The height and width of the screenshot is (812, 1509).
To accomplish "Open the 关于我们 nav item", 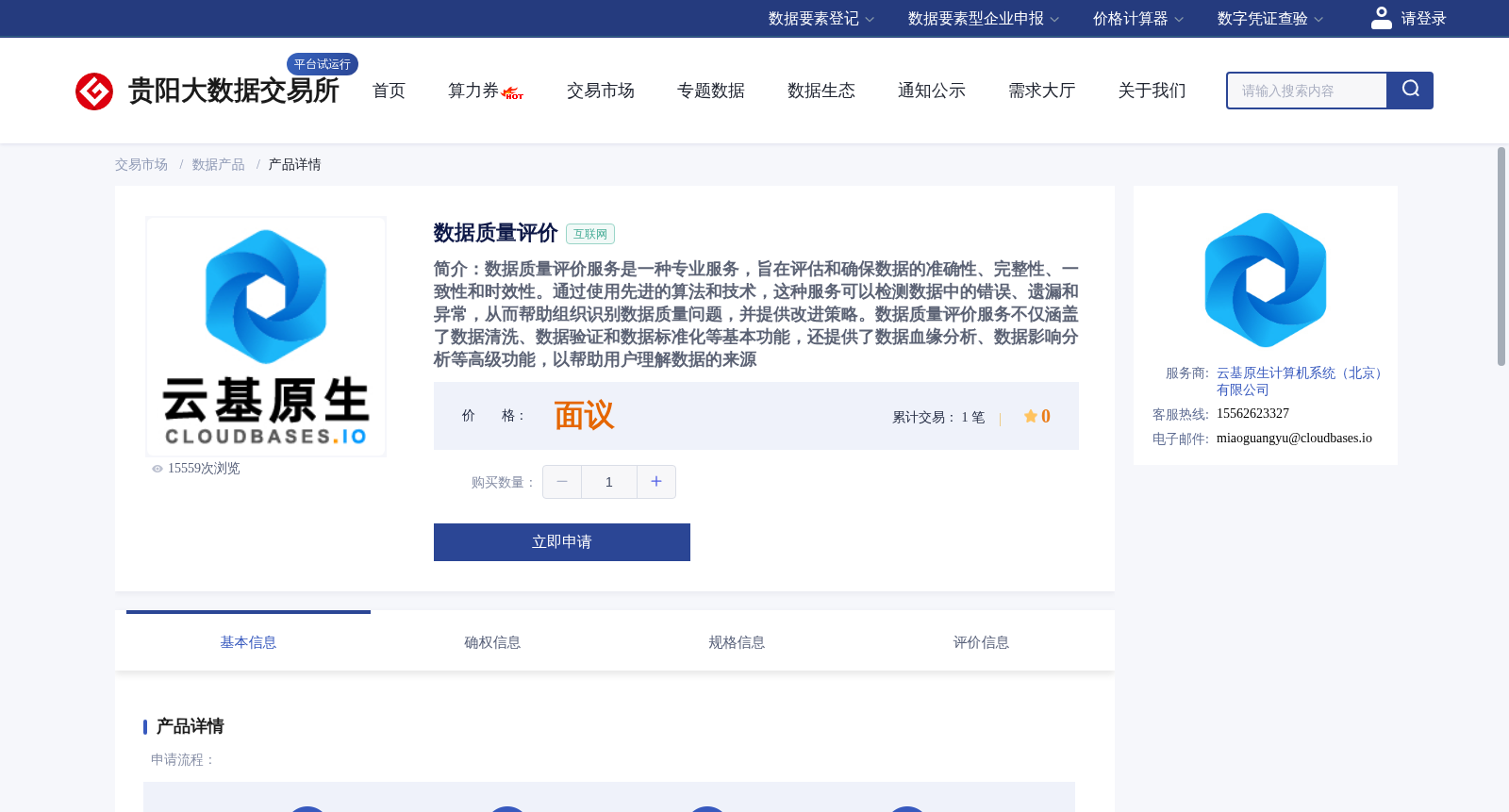I will (x=1152, y=91).
